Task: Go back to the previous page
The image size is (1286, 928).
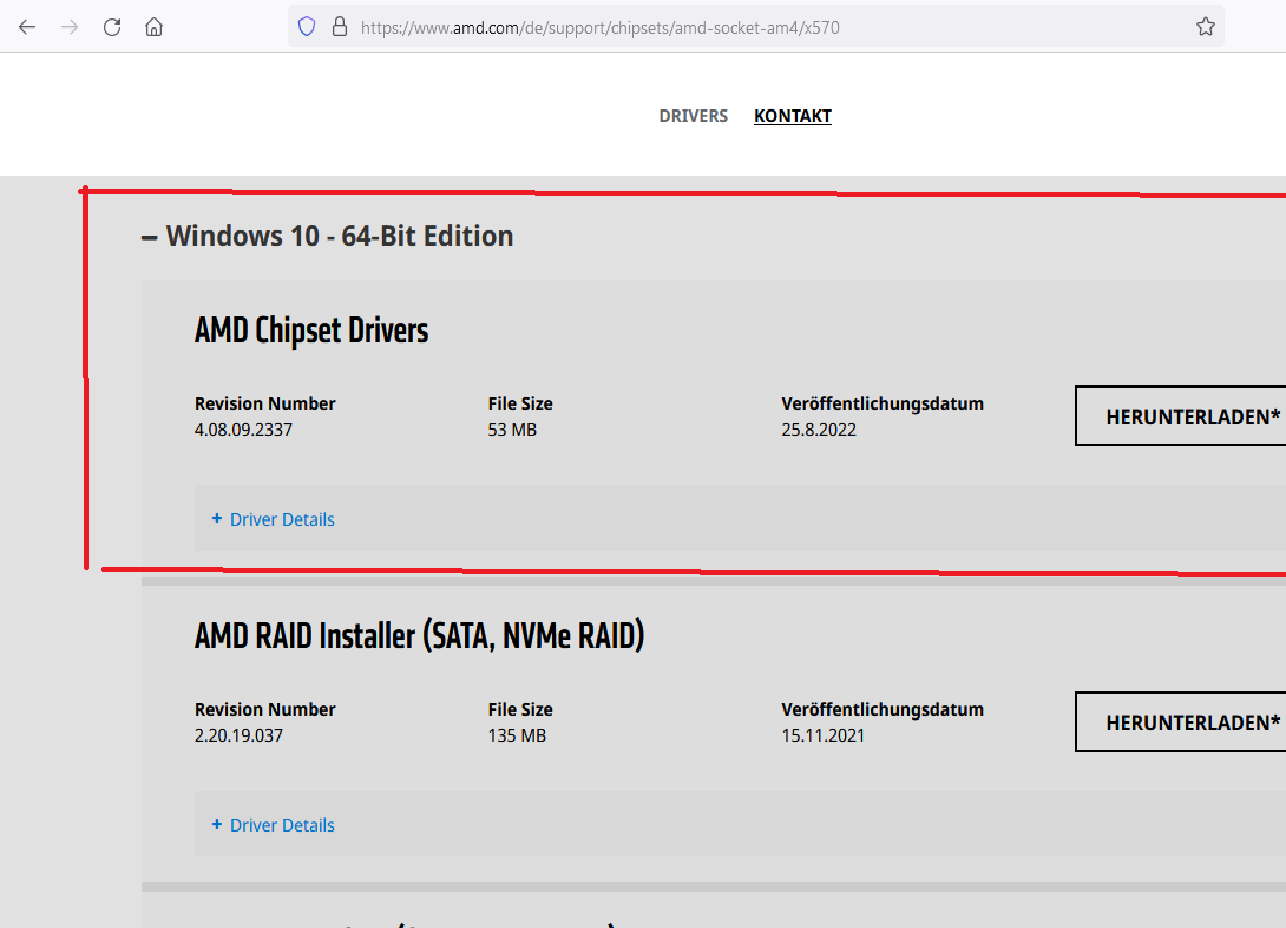Action: click(27, 27)
